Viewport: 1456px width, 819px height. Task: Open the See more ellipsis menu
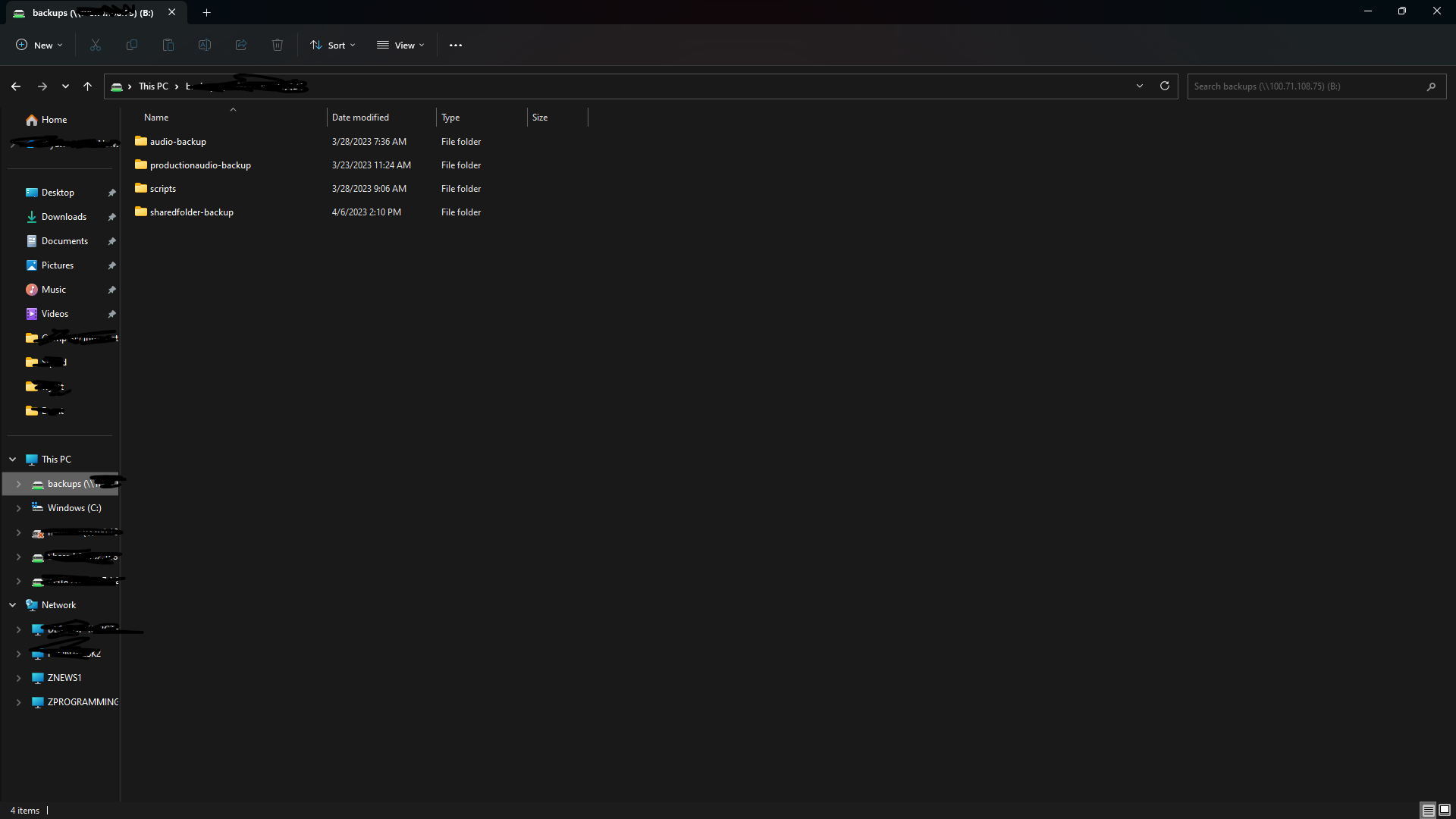tap(456, 45)
